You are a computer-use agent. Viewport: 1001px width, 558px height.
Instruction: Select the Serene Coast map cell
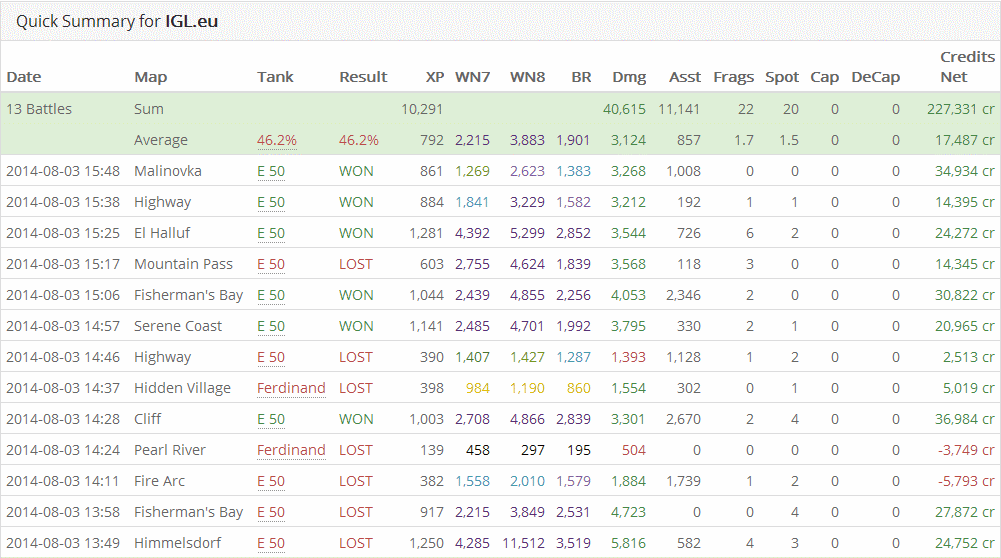(177, 326)
